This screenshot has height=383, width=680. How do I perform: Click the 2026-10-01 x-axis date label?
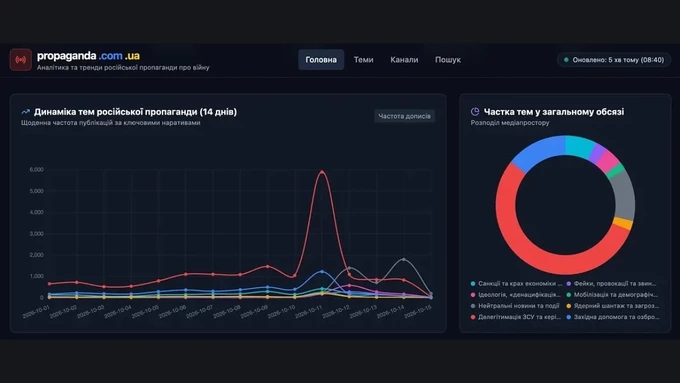[x=36, y=312]
